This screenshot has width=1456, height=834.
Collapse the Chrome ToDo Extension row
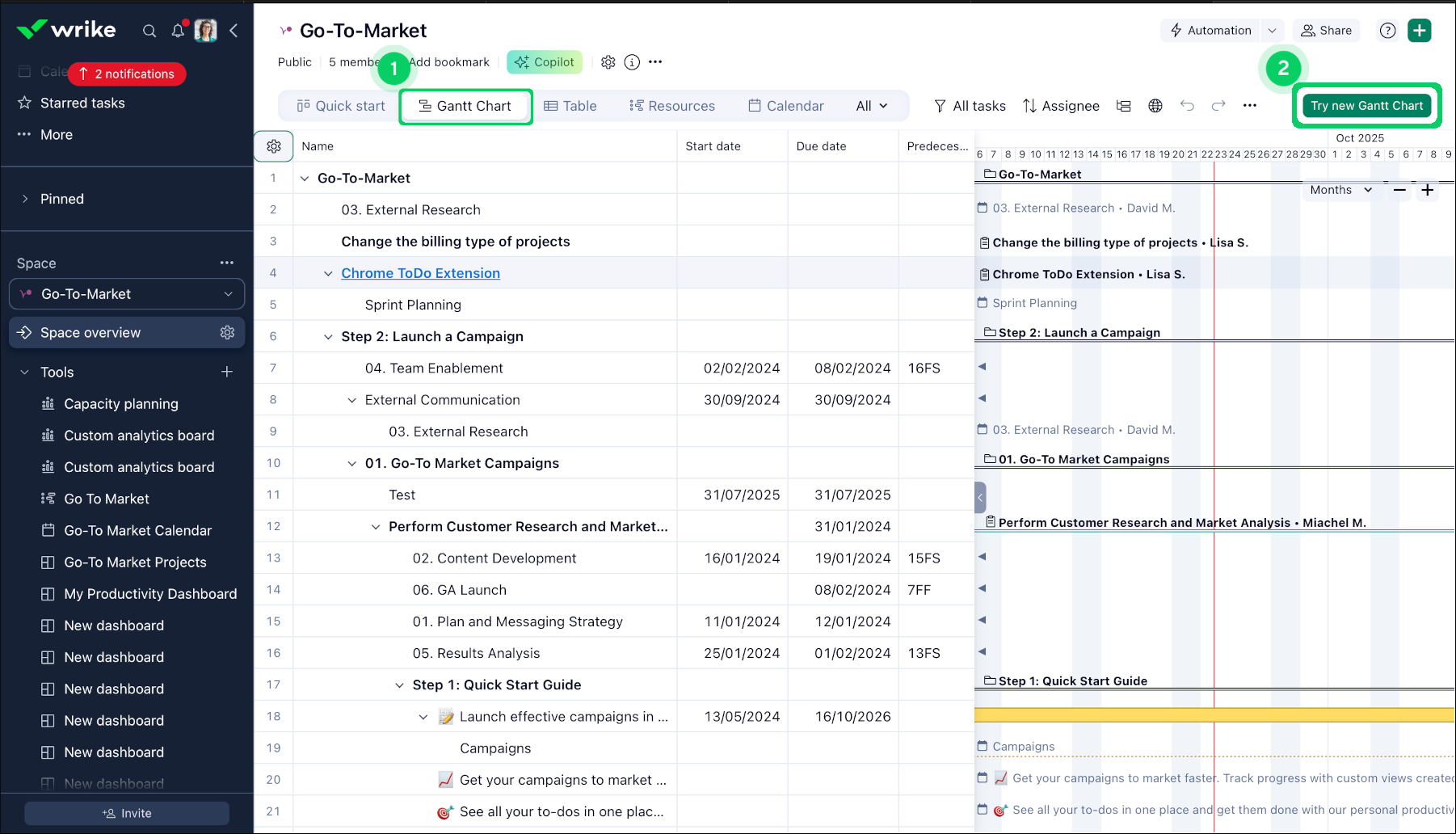(328, 274)
